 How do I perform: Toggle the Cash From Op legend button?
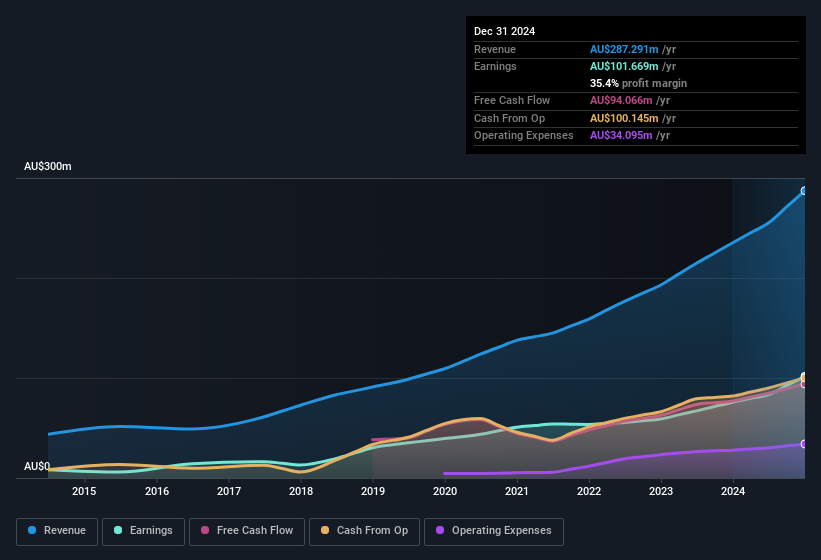(364, 531)
